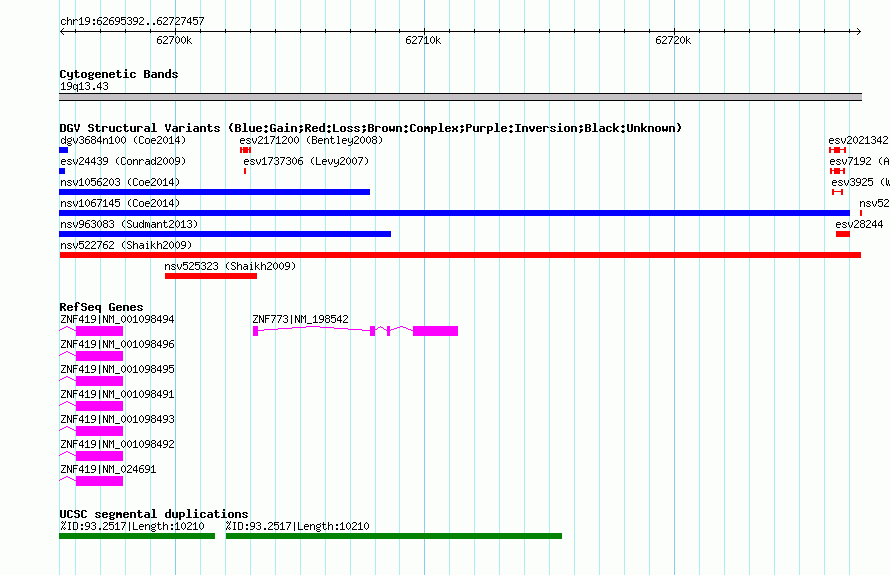Open the ZNF419|NM_001098492 transcript label
The image size is (890, 575).
[x=117, y=444]
